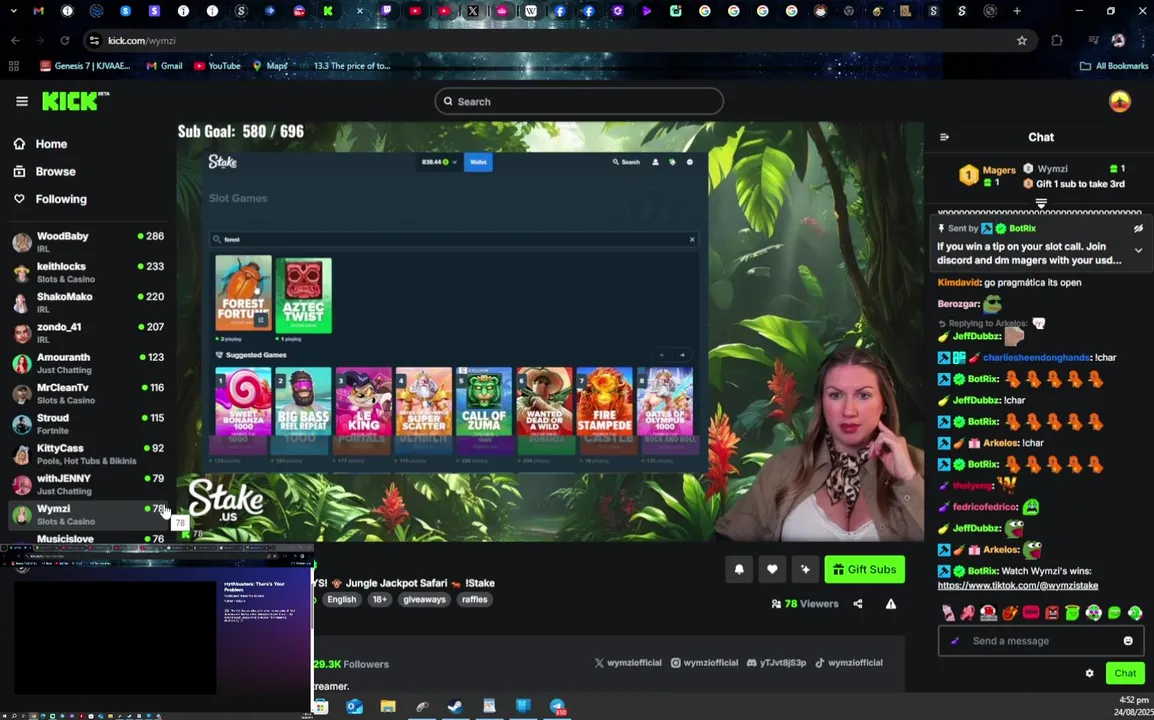
Task: Expand the gift leaderboard handle
Action: tap(1041, 202)
